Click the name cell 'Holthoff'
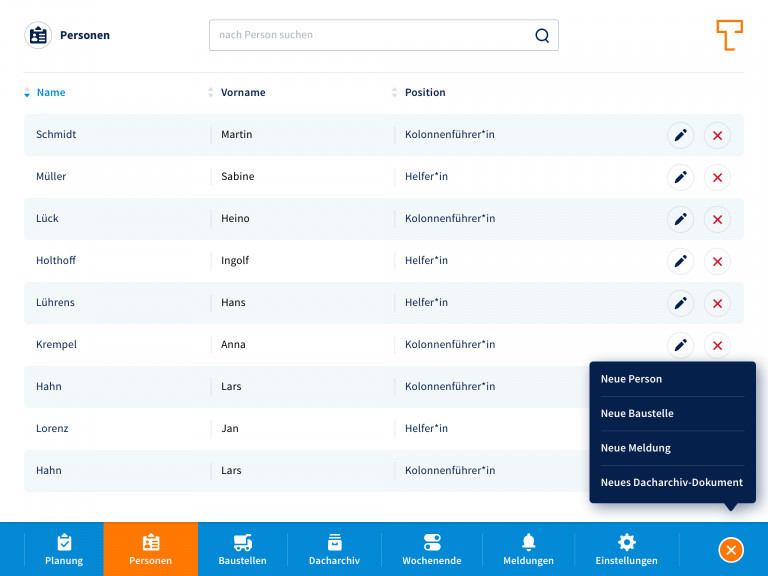Image resolution: width=768 pixels, height=576 pixels. coord(56,261)
